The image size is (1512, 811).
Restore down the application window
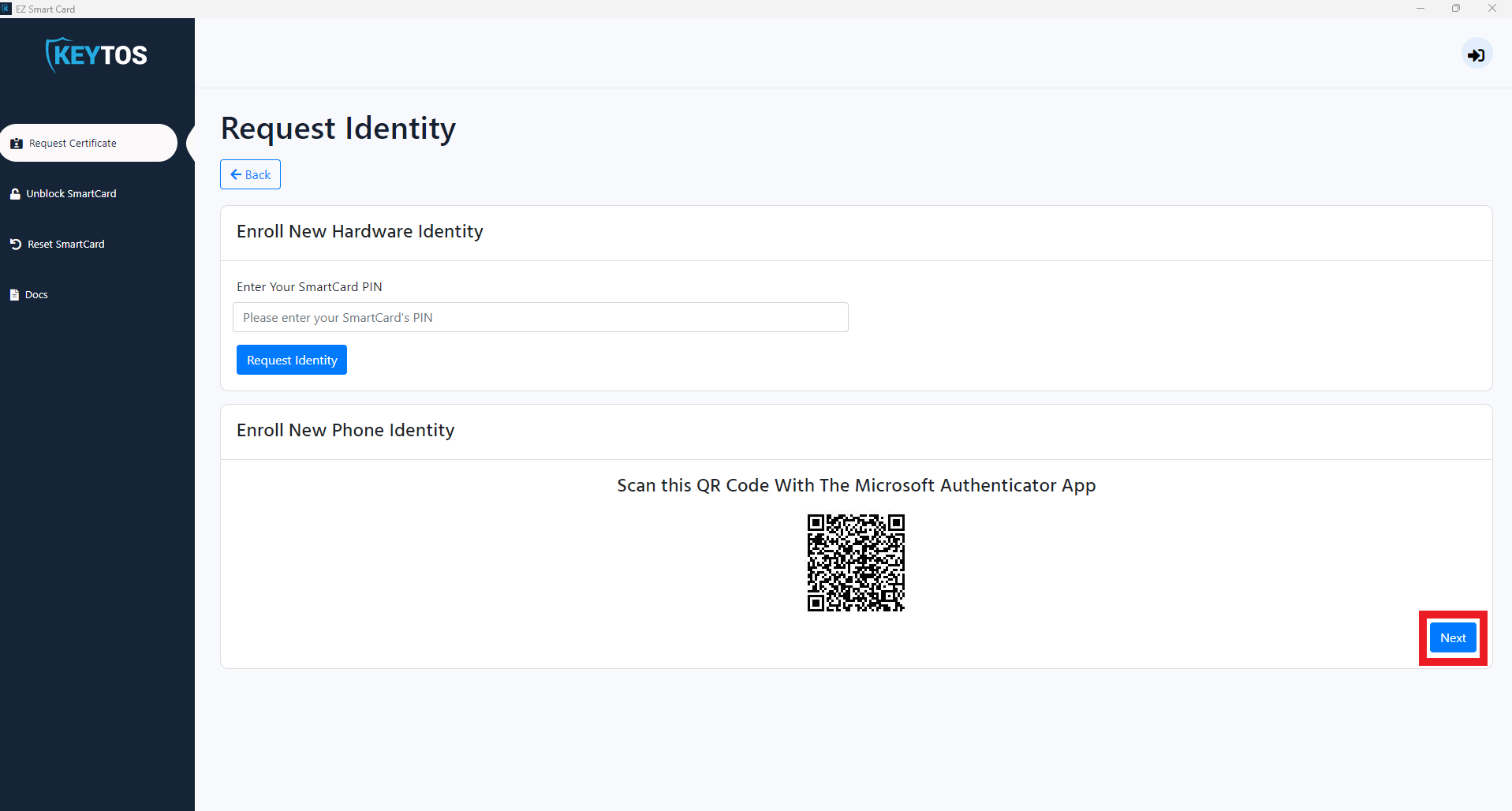click(x=1456, y=9)
